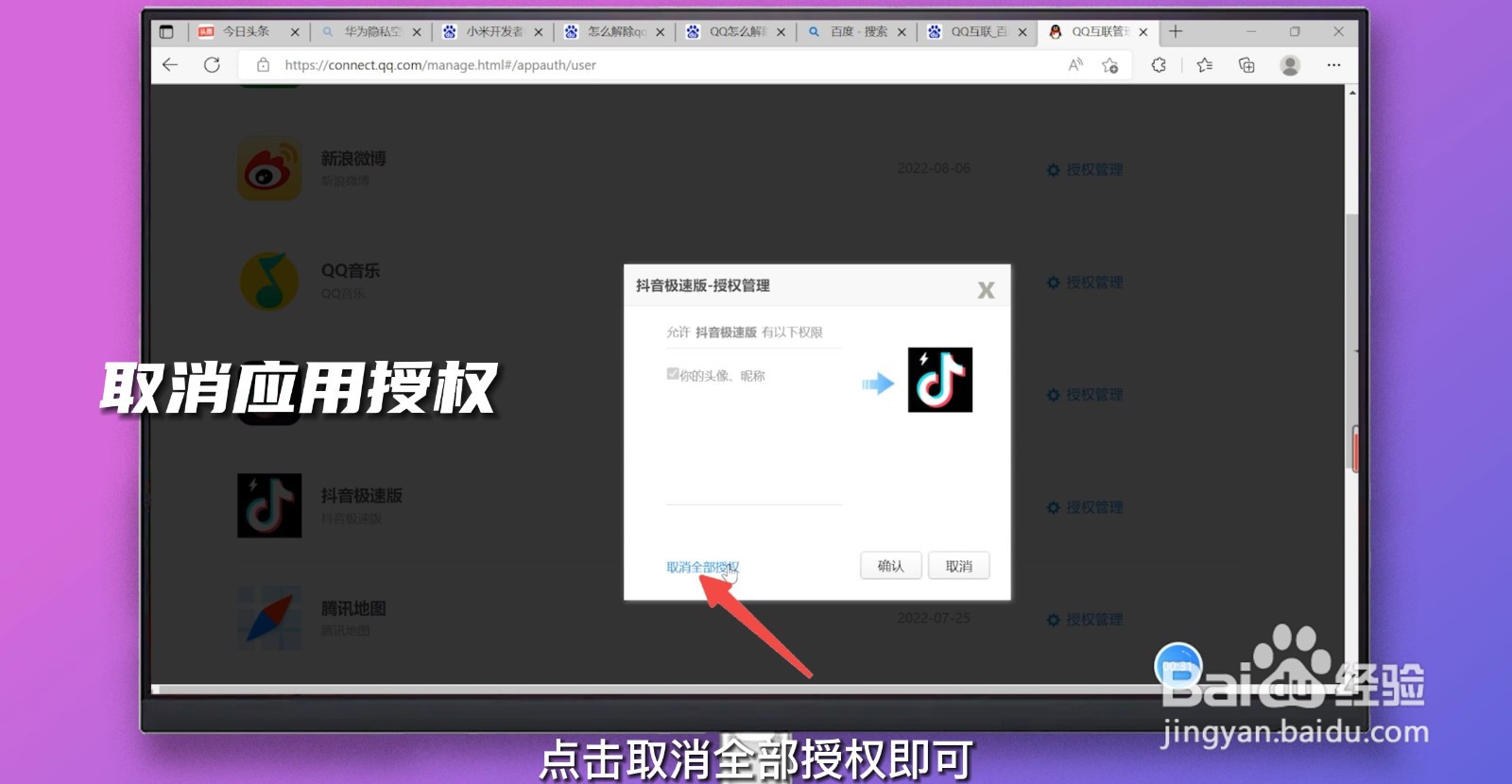1512x784 pixels.
Task: Open 授权管理 for 腾讯地图
Action: tap(1085, 620)
